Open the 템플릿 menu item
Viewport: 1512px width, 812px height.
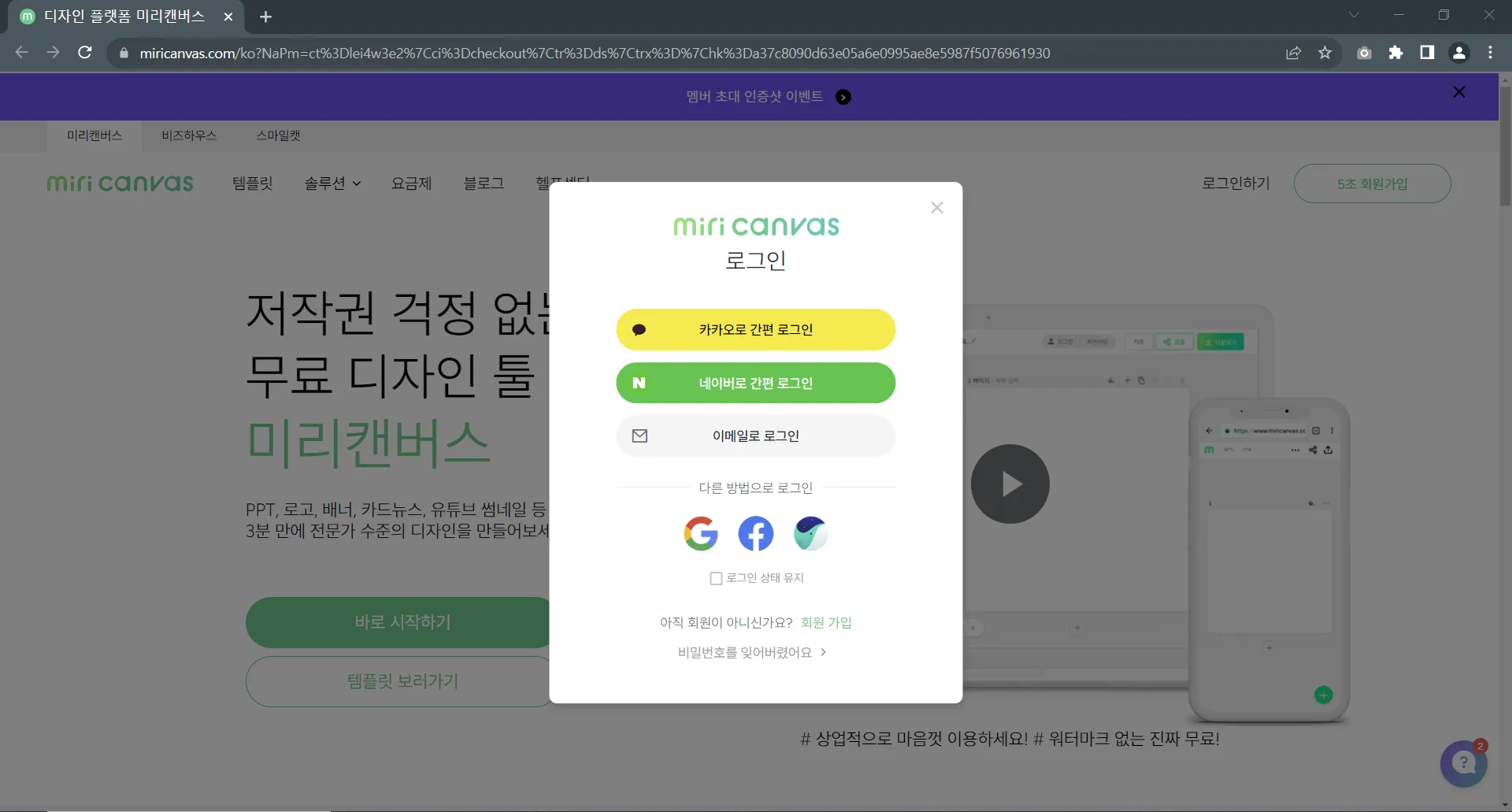coord(253,184)
